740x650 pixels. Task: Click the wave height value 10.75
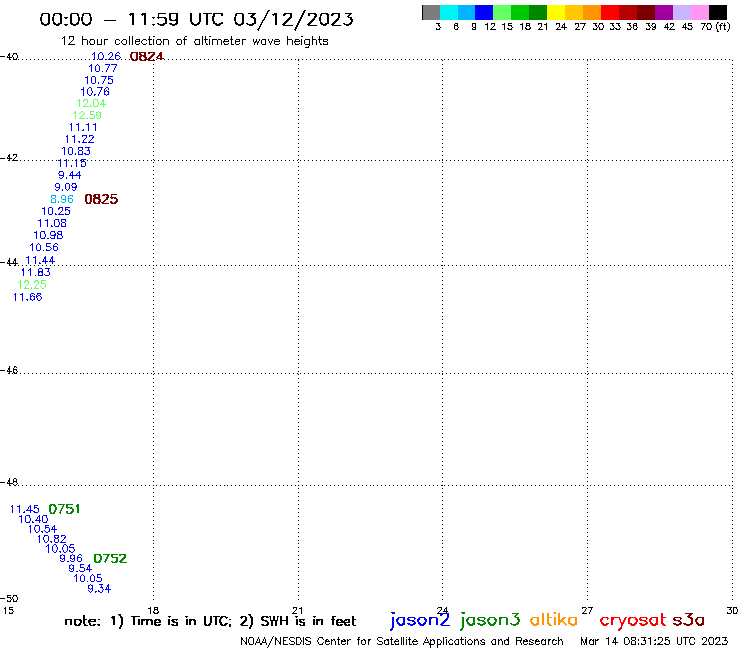tap(99, 80)
